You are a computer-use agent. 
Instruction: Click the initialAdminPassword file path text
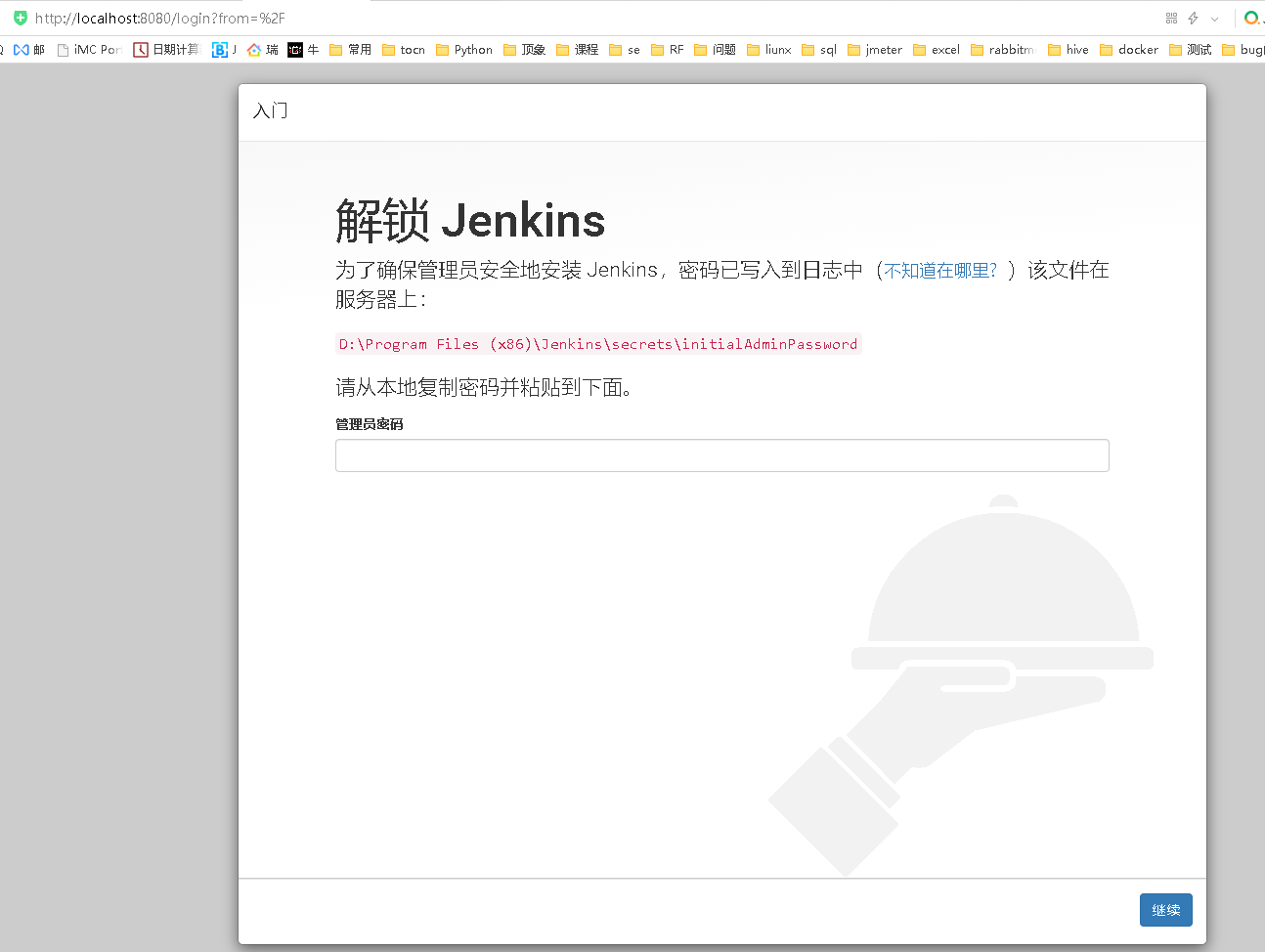(x=598, y=344)
